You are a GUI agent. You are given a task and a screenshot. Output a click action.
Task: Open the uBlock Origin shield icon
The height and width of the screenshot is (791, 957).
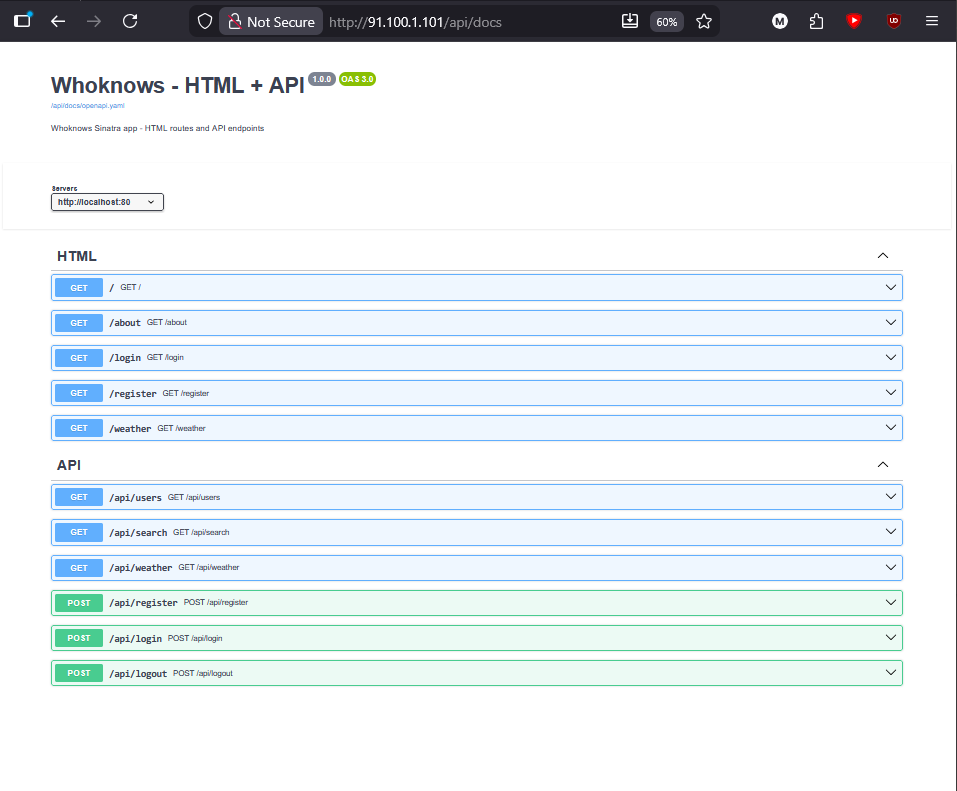point(894,21)
